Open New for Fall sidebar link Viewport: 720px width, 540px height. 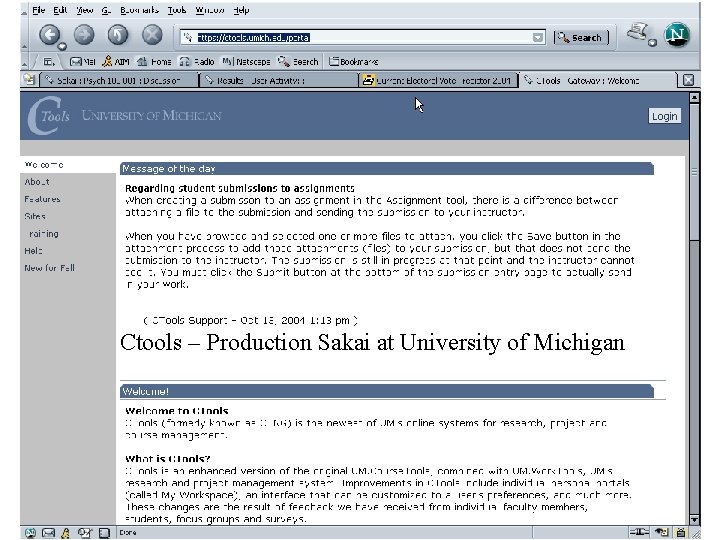click(50, 268)
